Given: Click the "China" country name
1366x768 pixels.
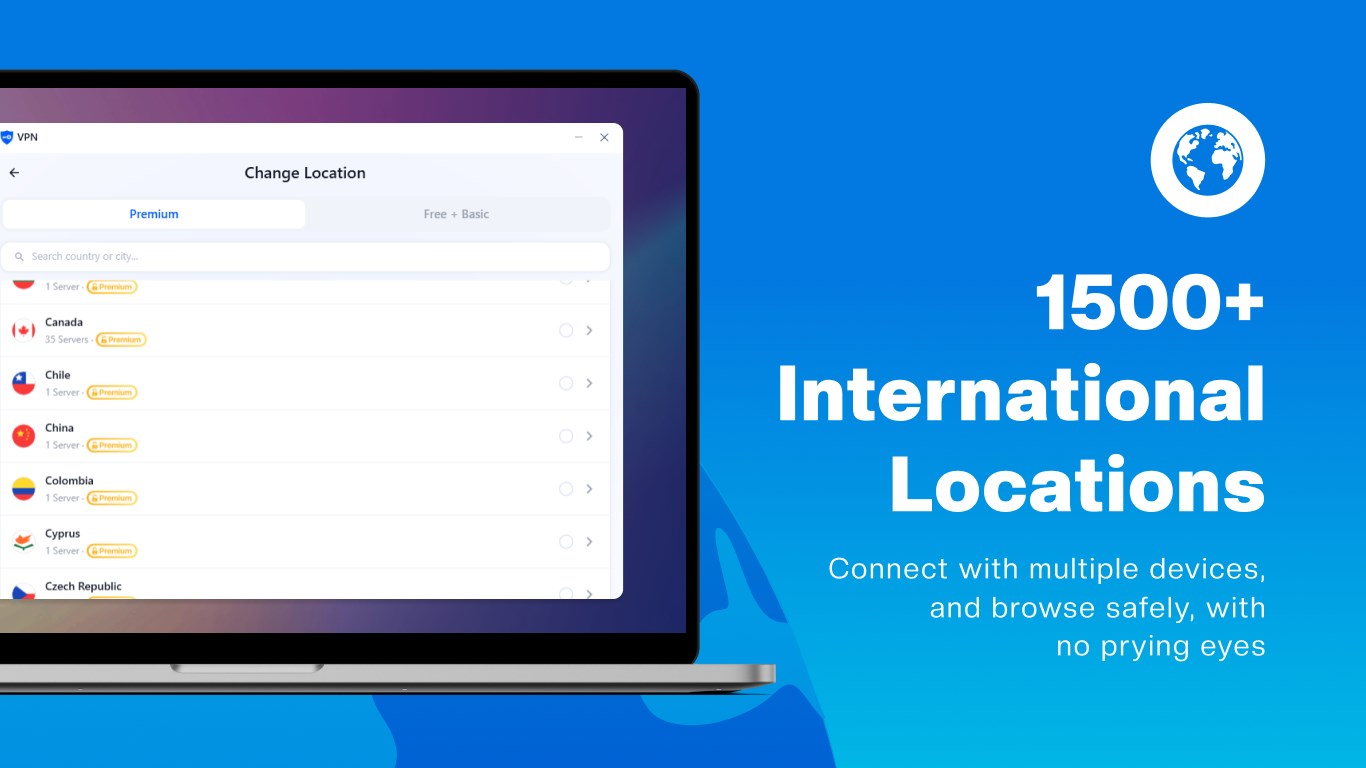Looking at the screenshot, I should click(60, 428).
